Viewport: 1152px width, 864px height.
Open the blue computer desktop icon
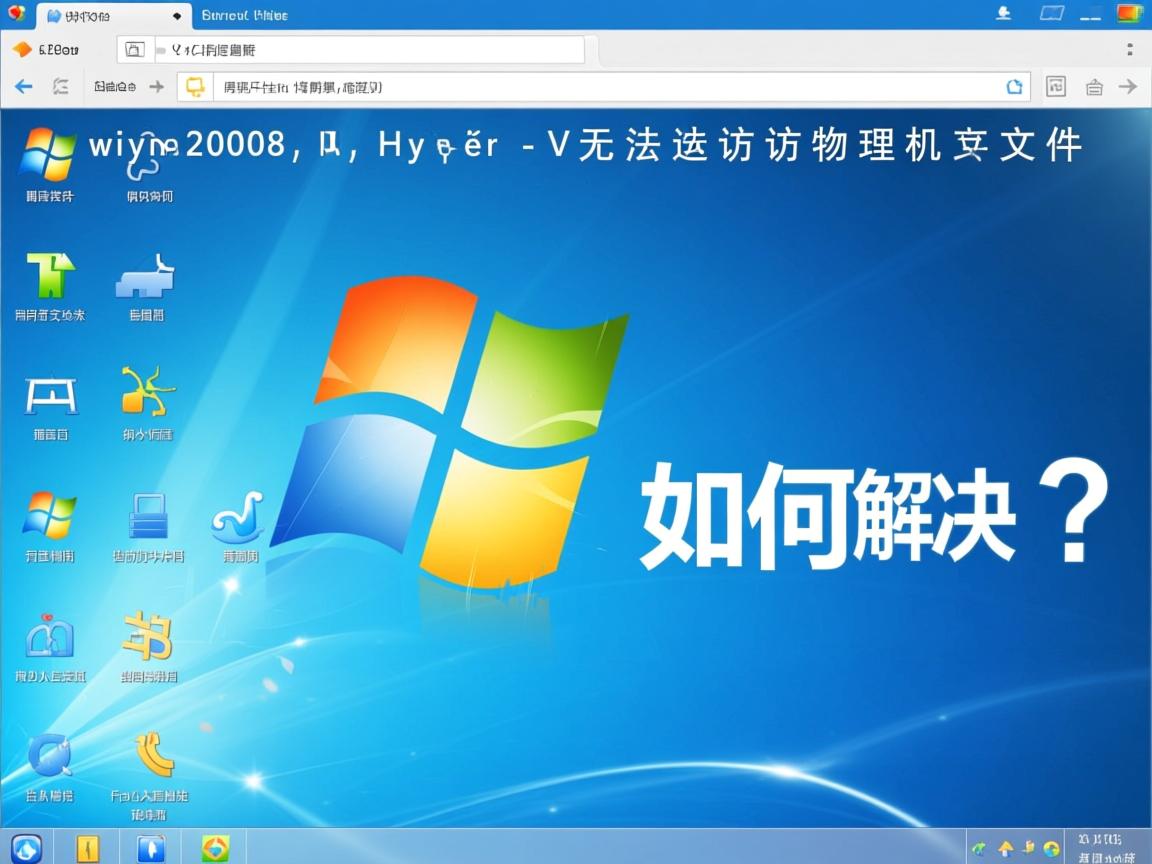click(148, 516)
